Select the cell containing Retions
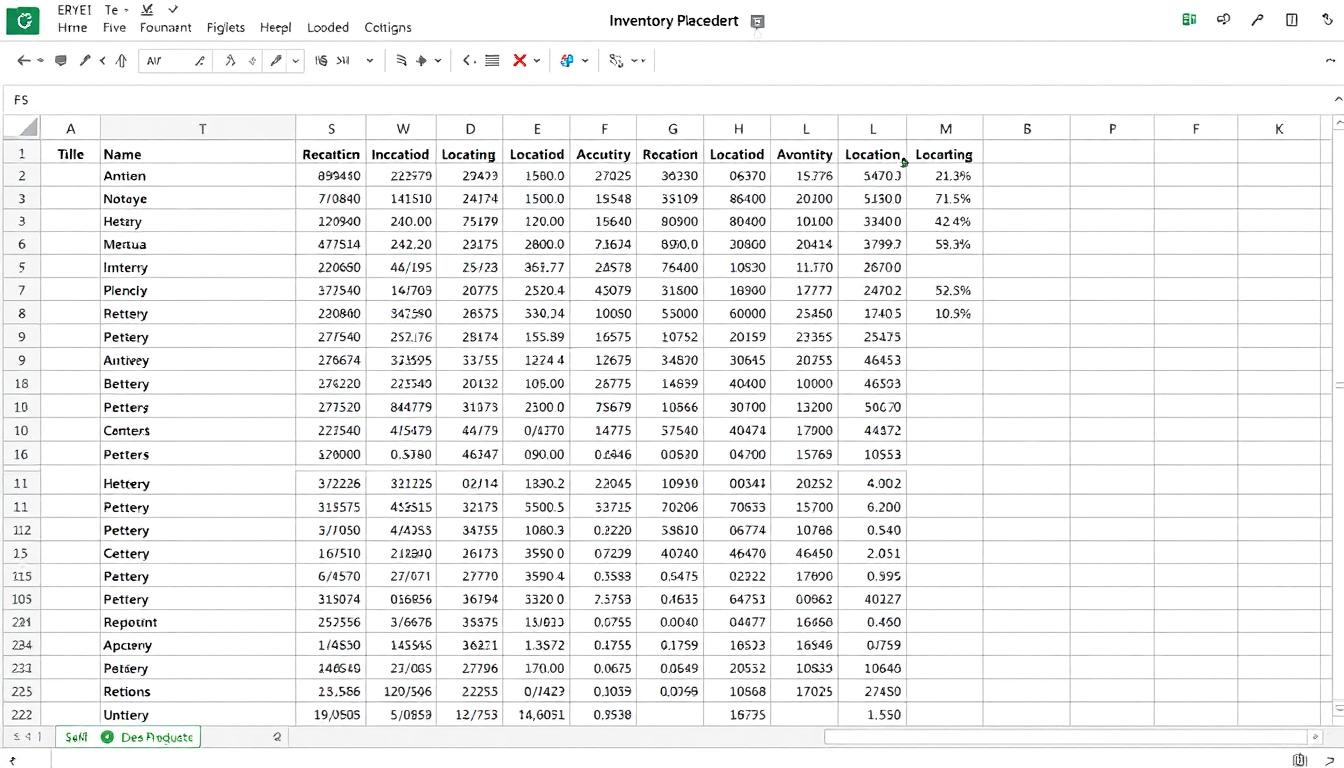This screenshot has height=768, width=1344. point(198,691)
